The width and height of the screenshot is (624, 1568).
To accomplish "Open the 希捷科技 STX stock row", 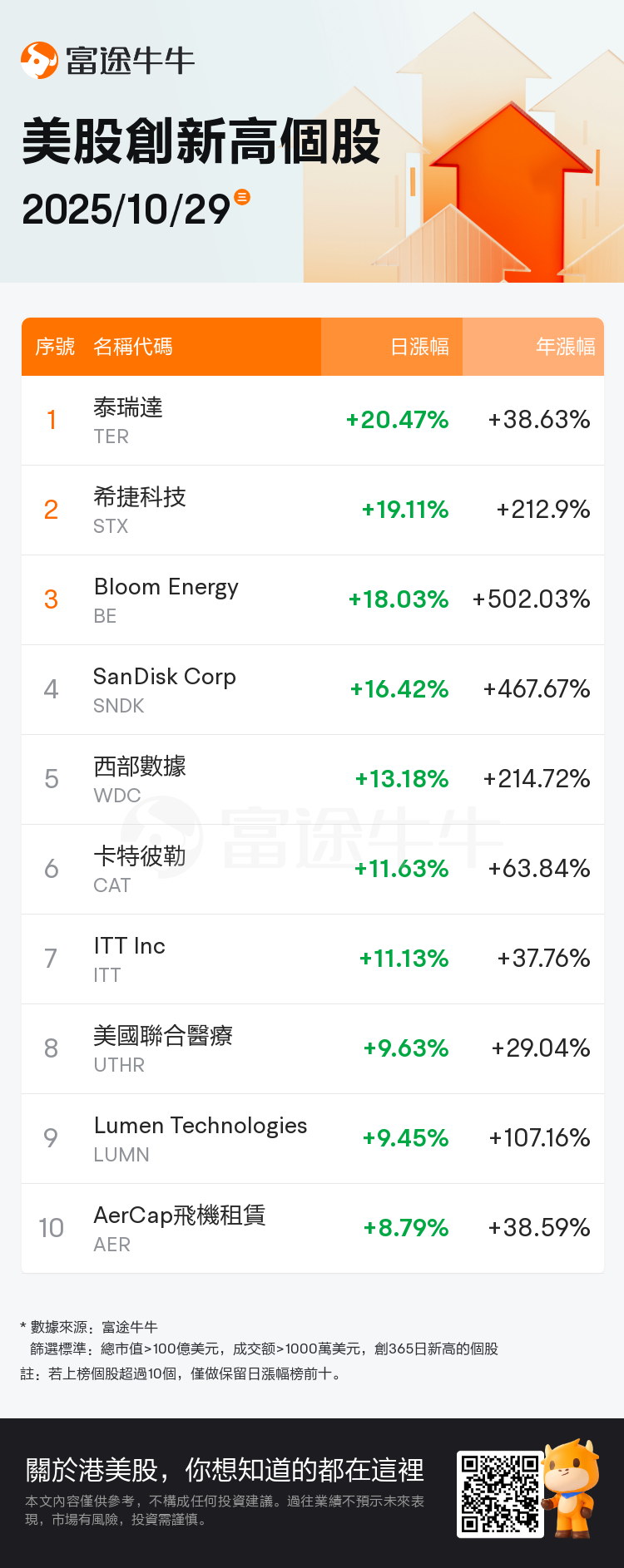I will 312,510.
